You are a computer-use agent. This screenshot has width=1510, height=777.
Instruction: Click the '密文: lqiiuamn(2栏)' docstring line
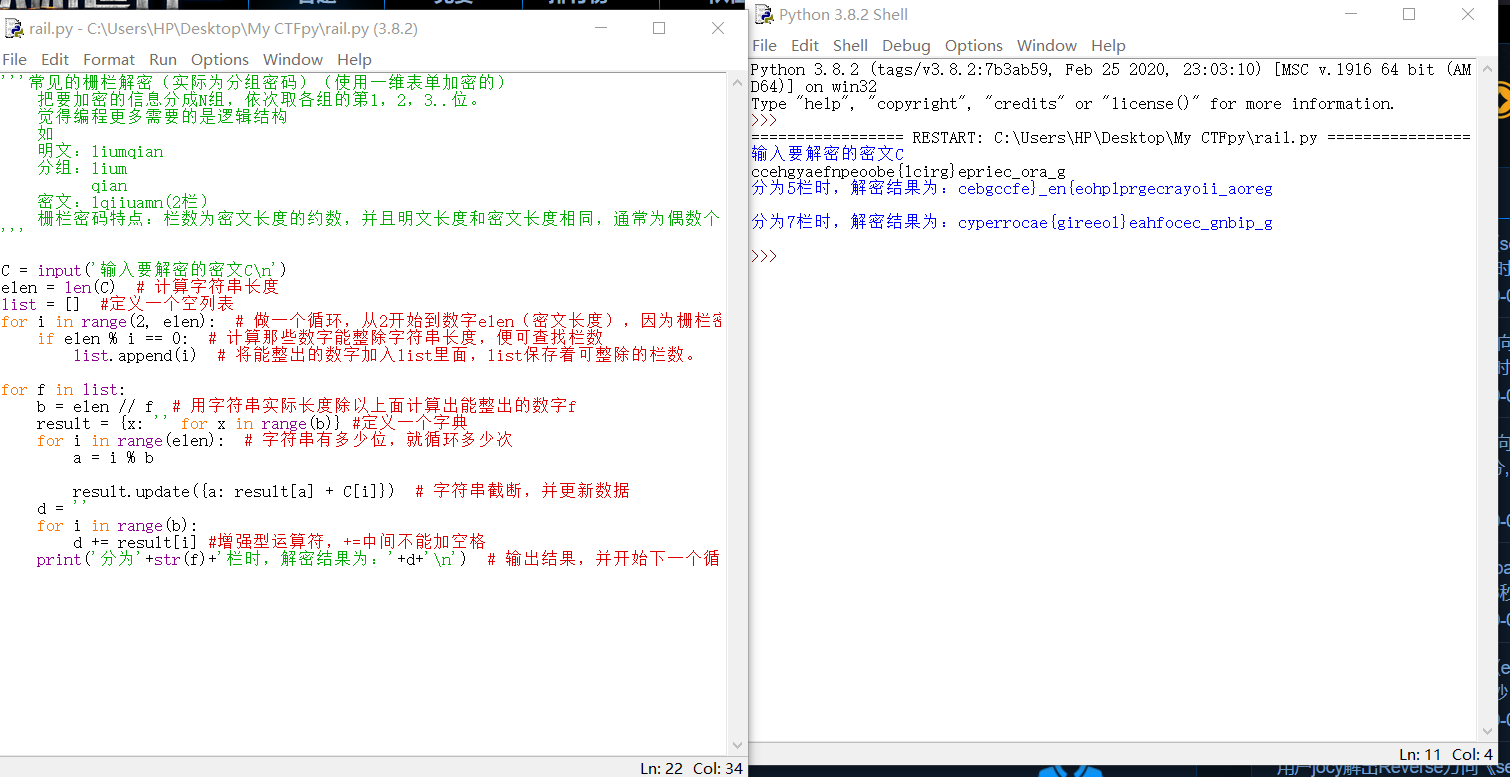(122, 202)
